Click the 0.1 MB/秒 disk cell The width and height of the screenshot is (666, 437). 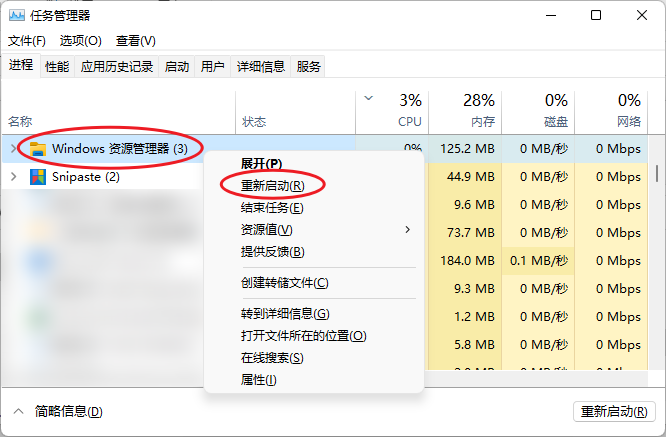click(x=539, y=260)
